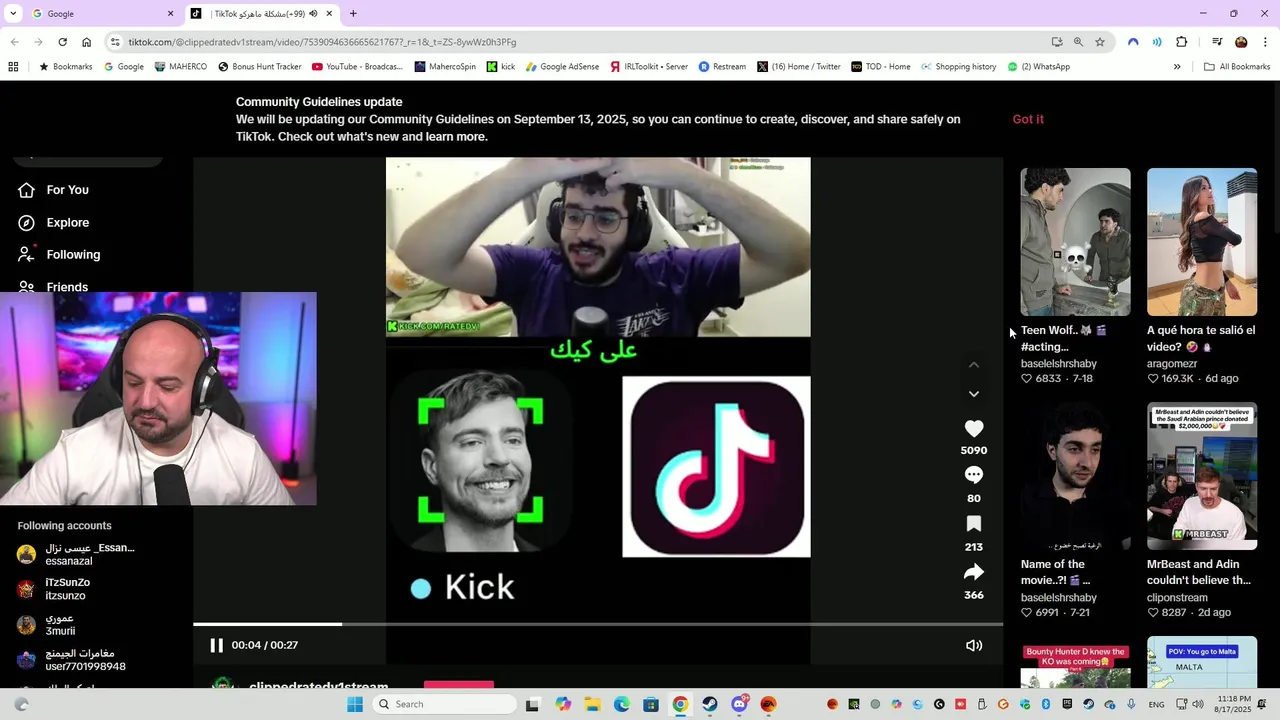This screenshot has width=1280, height=720.
Task: Click the taskbar Search box
Action: tap(445, 704)
